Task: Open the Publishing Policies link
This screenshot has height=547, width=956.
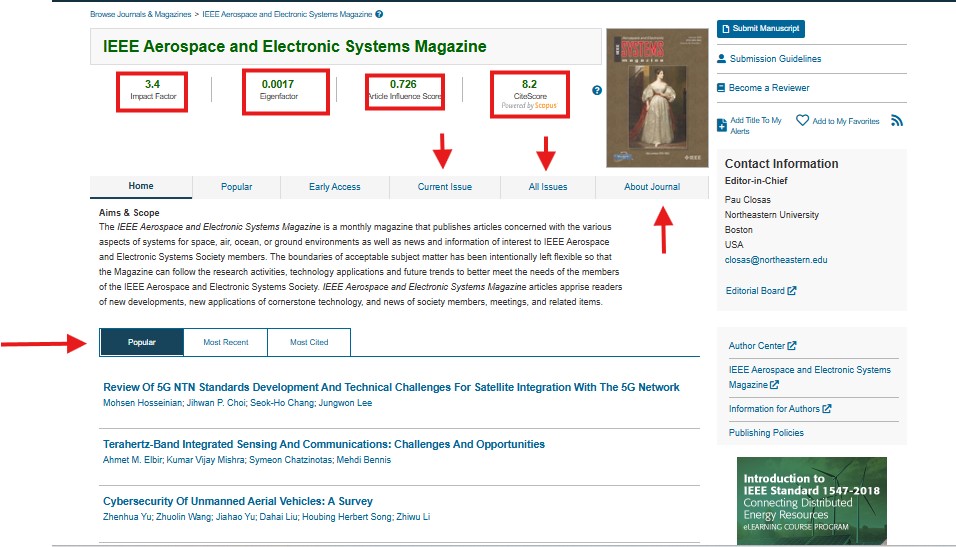Action: (x=766, y=432)
